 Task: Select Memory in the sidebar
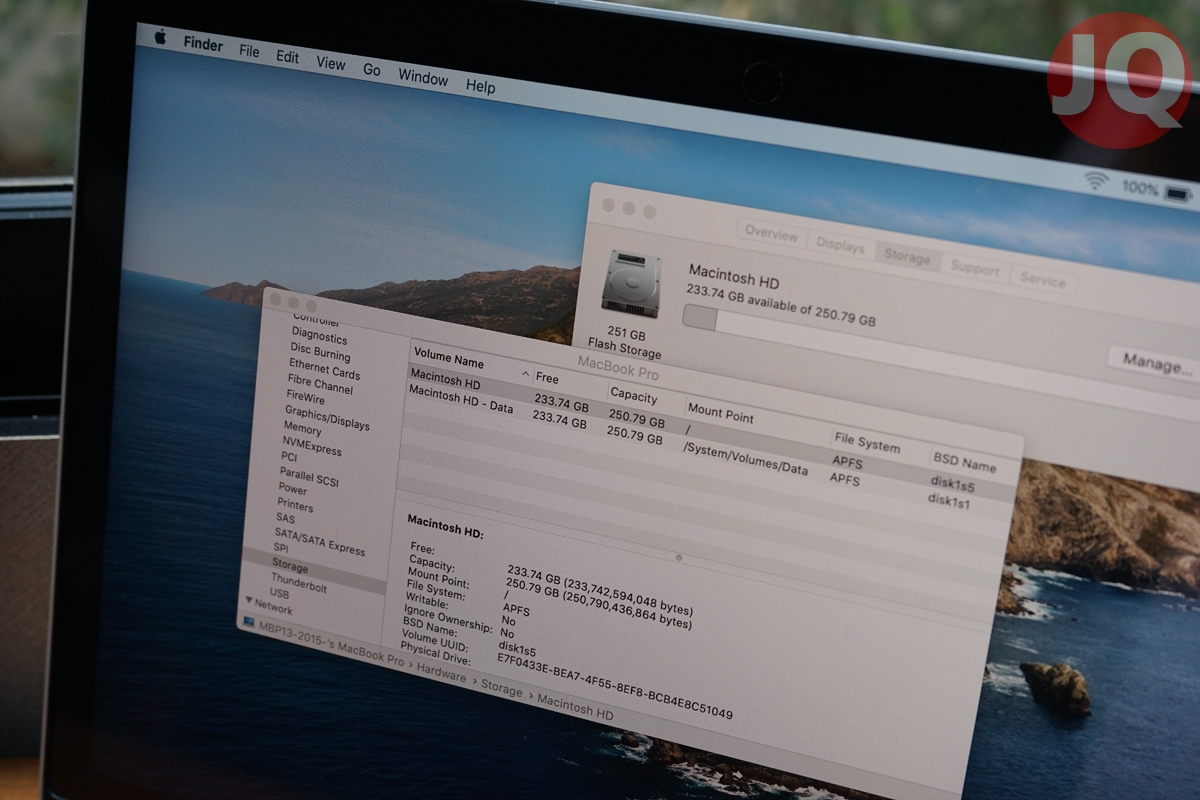pyautogui.click(x=302, y=428)
